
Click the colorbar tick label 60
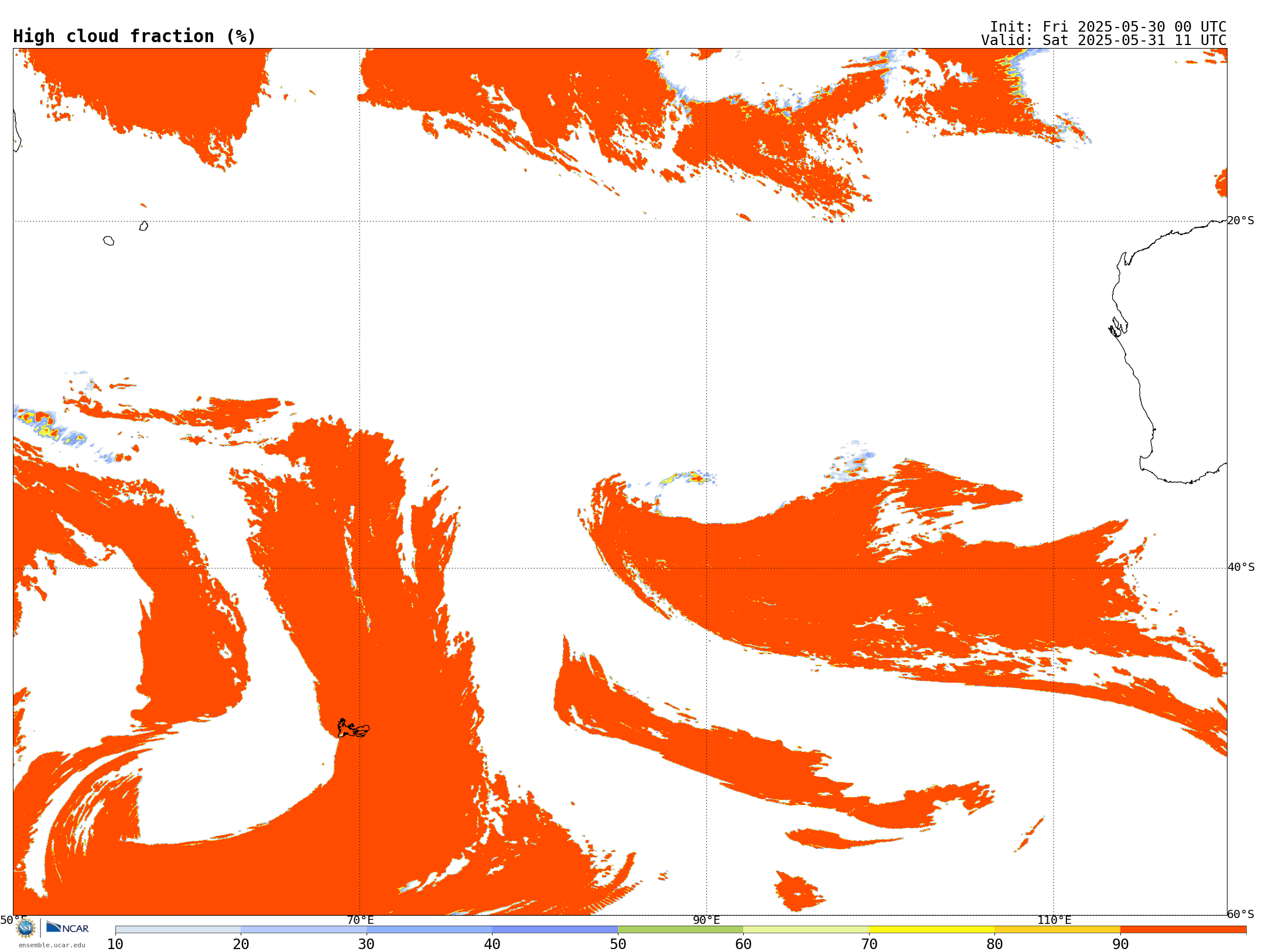click(x=743, y=944)
